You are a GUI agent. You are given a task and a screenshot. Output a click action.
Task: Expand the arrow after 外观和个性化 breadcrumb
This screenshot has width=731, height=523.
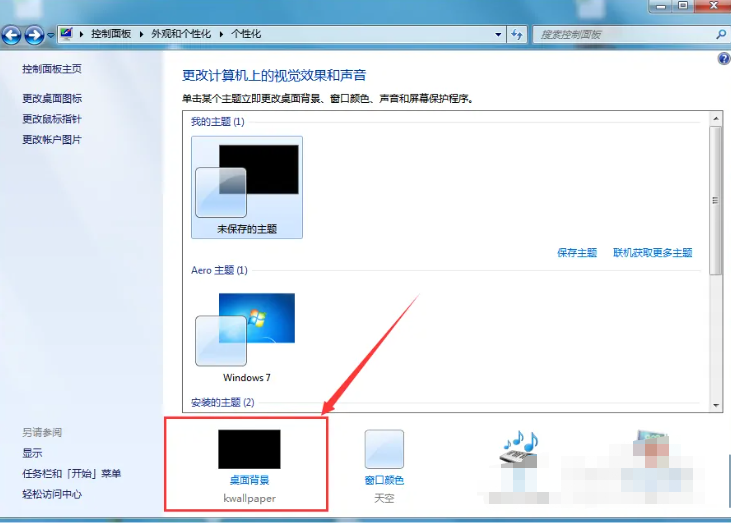click(222, 34)
